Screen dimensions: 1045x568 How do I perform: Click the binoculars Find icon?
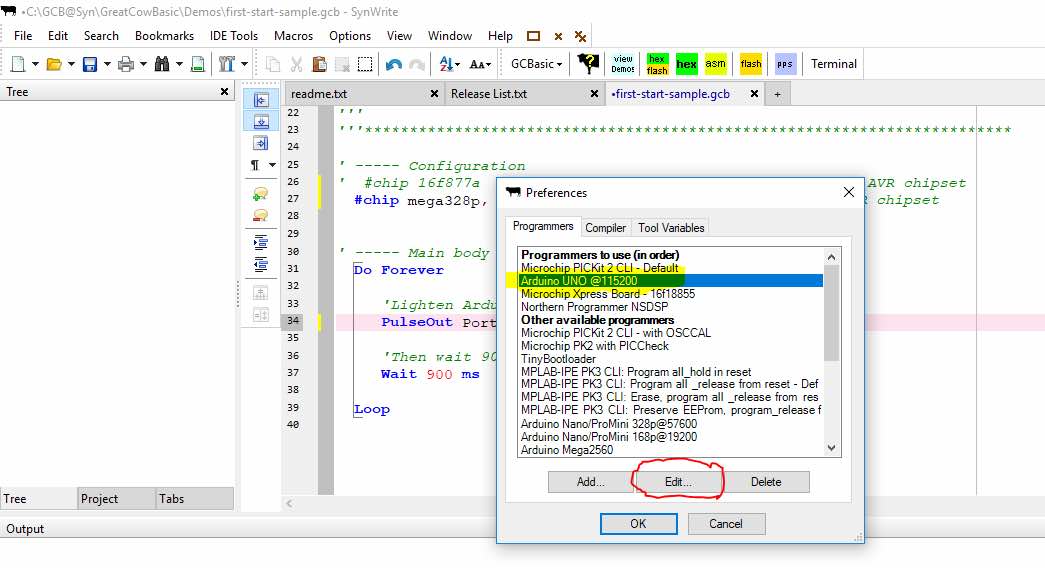tap(161, 64)
